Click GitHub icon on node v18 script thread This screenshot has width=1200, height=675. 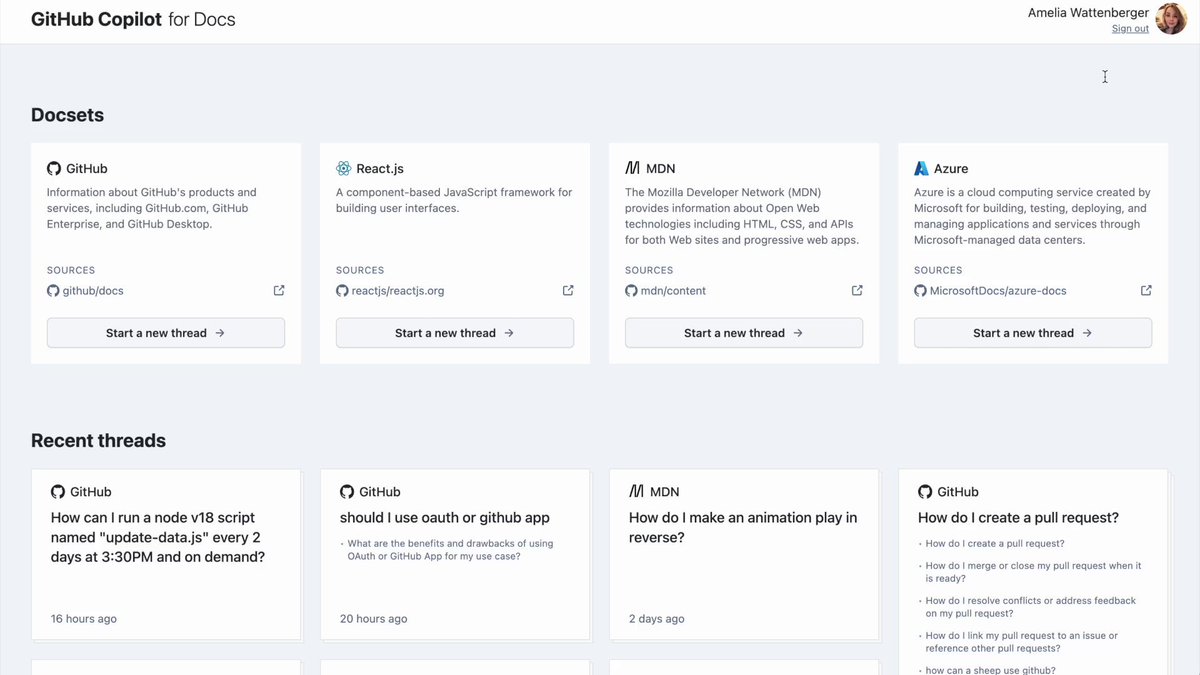[x=58, y=492]
